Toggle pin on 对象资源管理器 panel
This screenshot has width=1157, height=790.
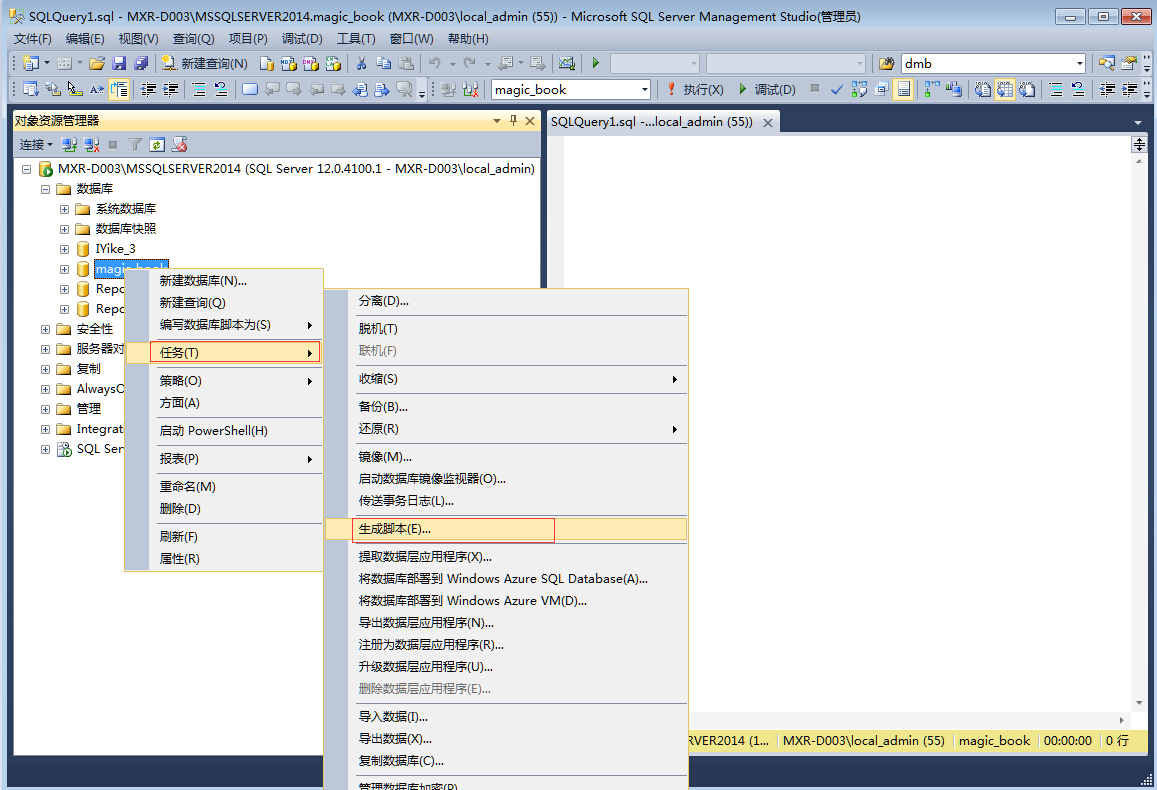pyautogui.click(x=514, y=120)
